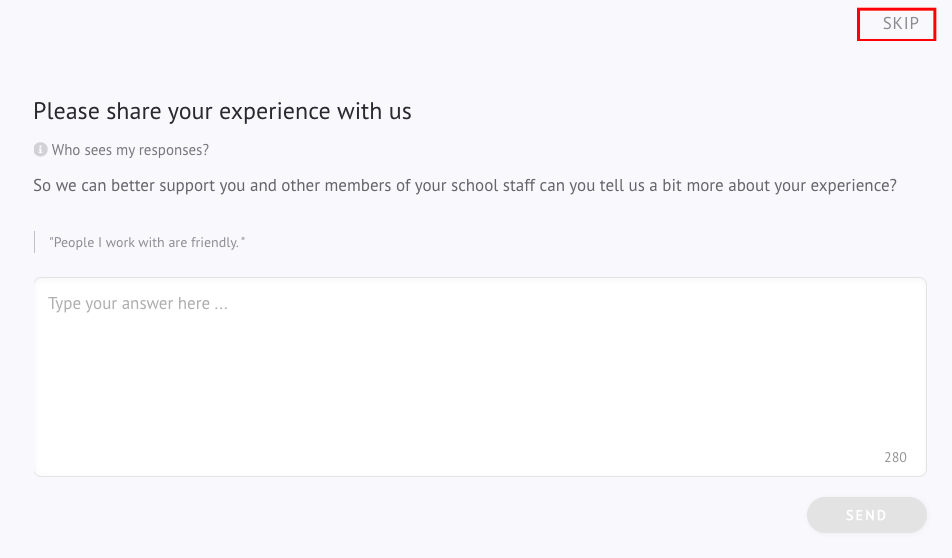Show response visibility info via the small i icon

pos(40,149)
